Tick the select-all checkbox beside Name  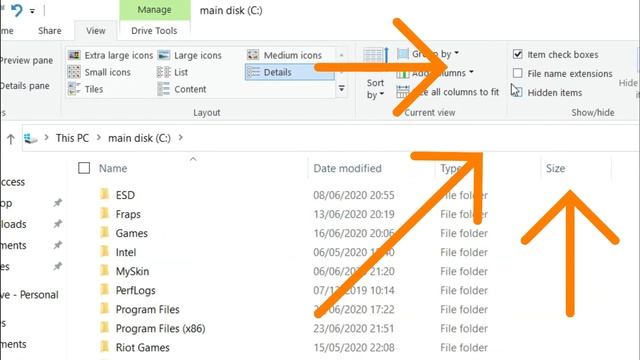pyautogui.click(x=84, y=168)
